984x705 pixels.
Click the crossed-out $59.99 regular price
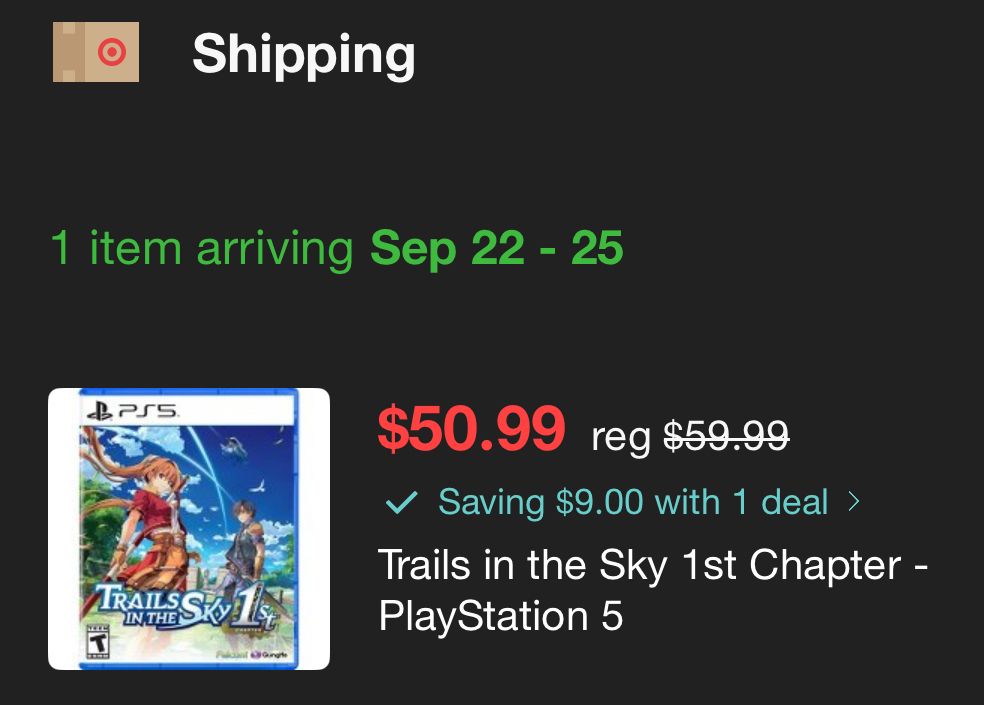tap(726, 435)
